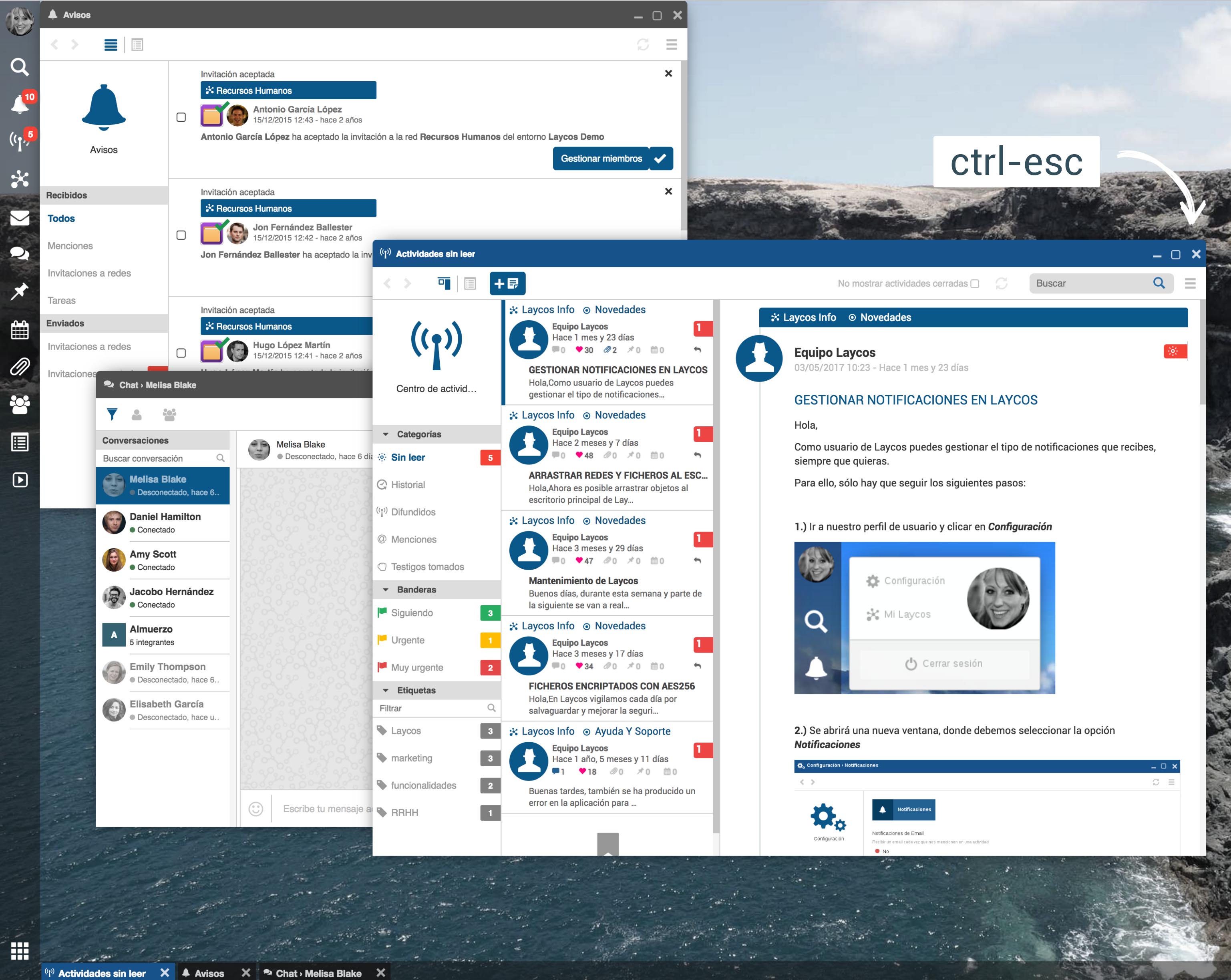The image size is (1231, 980).
Task: Dismiss first Invitación aceptada notice
Action: tap(669, 73)
